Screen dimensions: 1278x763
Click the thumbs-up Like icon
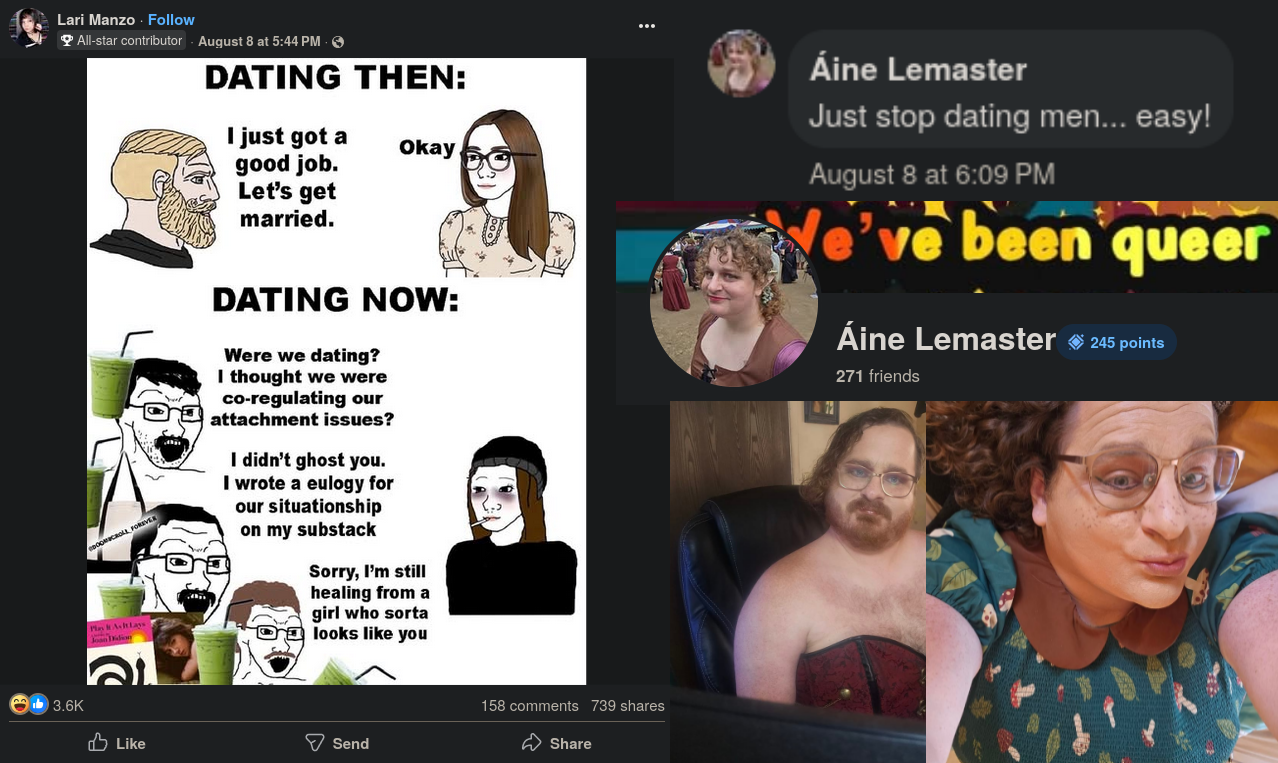coord(98,742)
